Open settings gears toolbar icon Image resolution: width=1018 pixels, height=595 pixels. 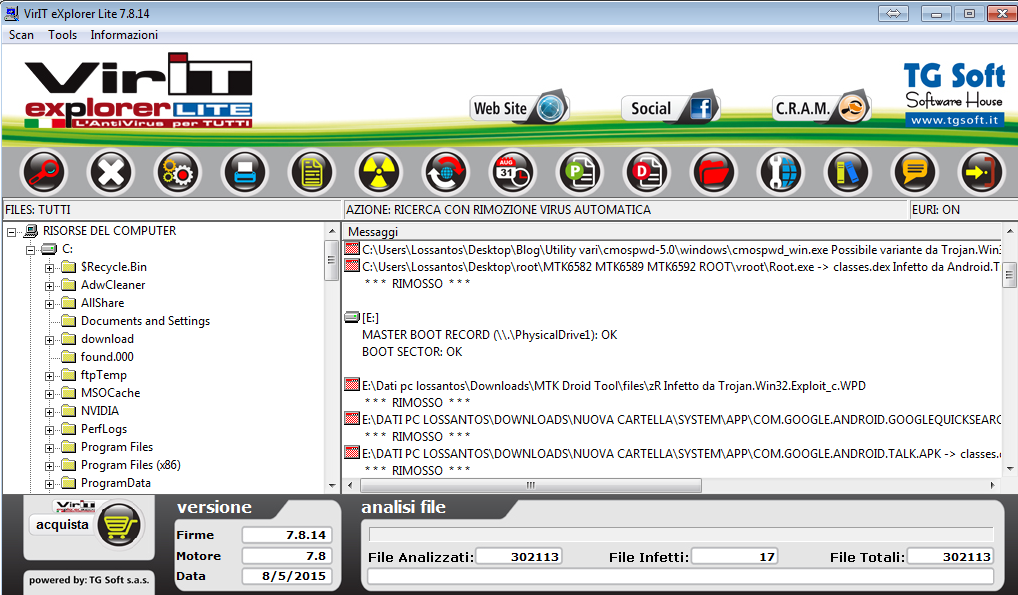pyautogui.click(x=177, y=173)
